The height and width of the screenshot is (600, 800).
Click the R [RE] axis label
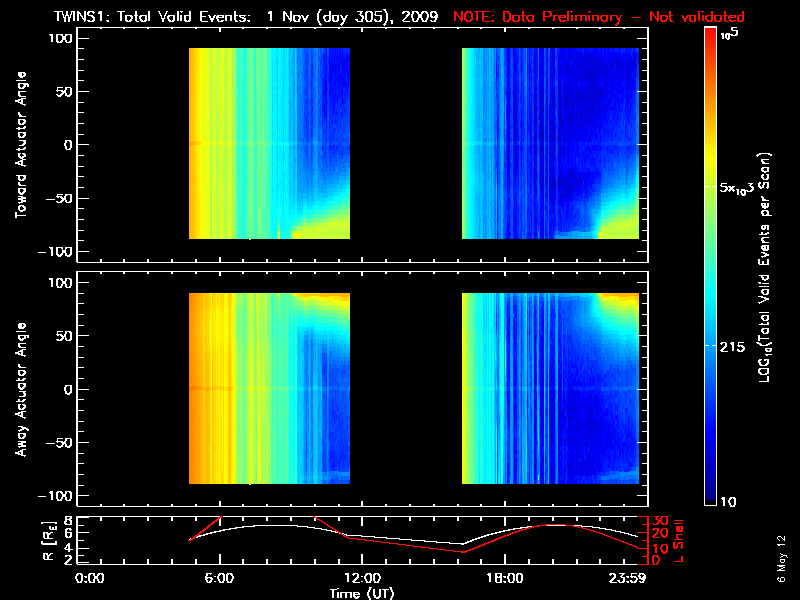(48, 541)
